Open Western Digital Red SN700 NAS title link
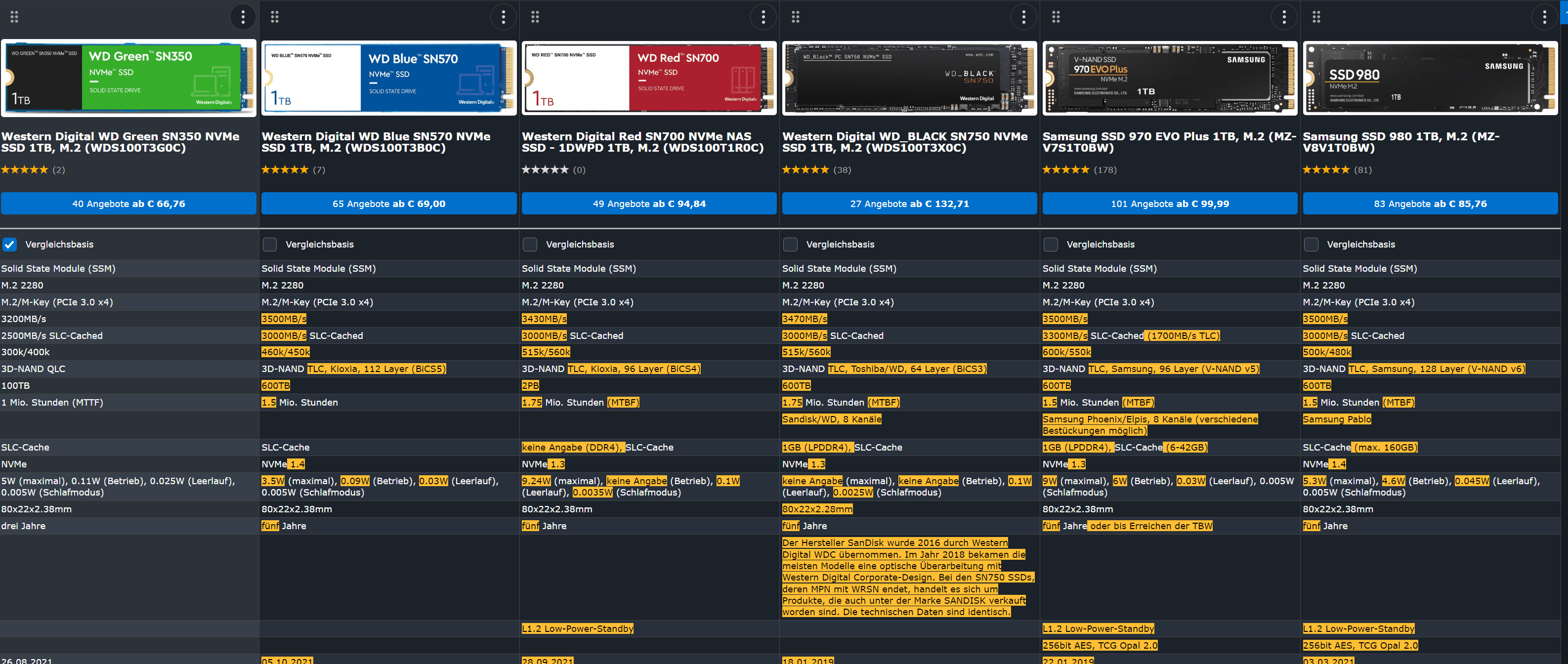Screen dimensions: 1568x664 tap(643, 142)
